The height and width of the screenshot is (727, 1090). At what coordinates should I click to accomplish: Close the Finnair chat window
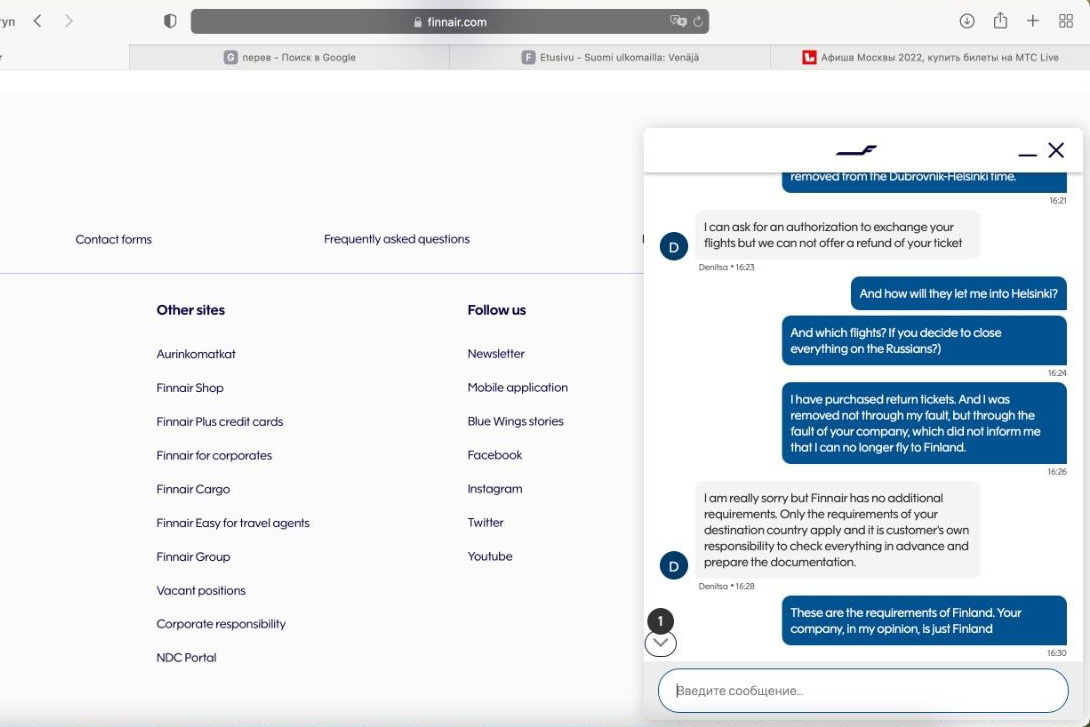point(1056,150)
